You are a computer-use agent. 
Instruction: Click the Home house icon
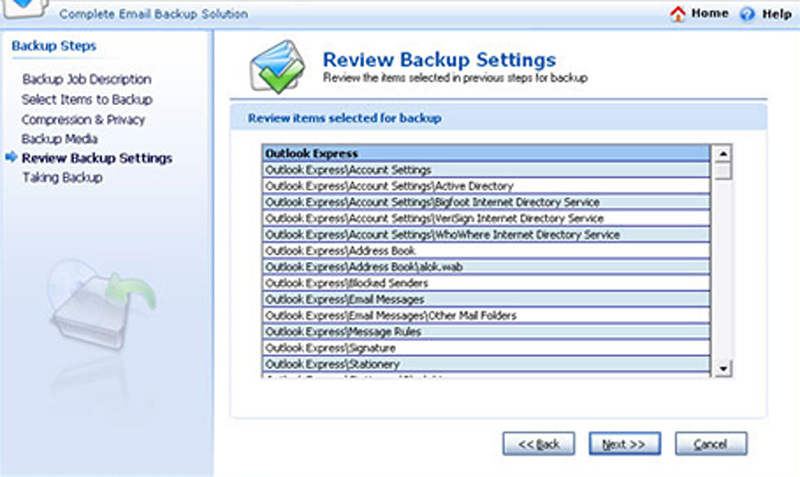coord(678,13)
